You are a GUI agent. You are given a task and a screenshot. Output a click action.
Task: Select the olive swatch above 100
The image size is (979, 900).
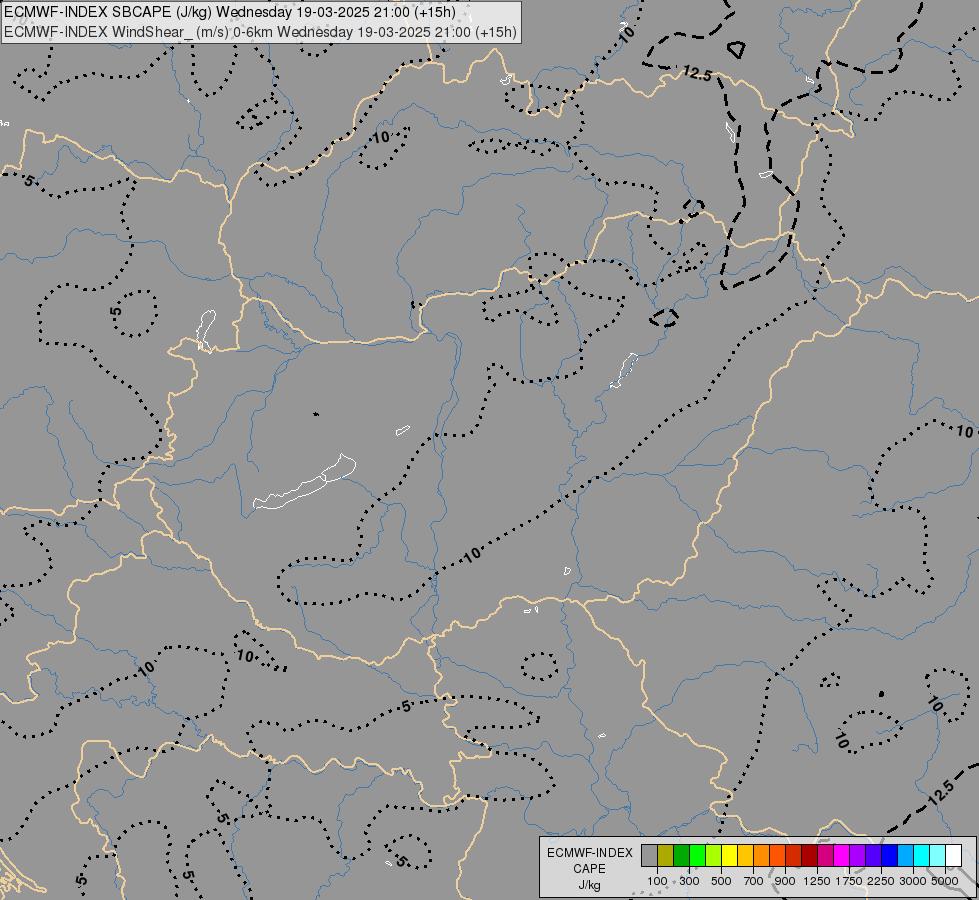click(666, 856)
